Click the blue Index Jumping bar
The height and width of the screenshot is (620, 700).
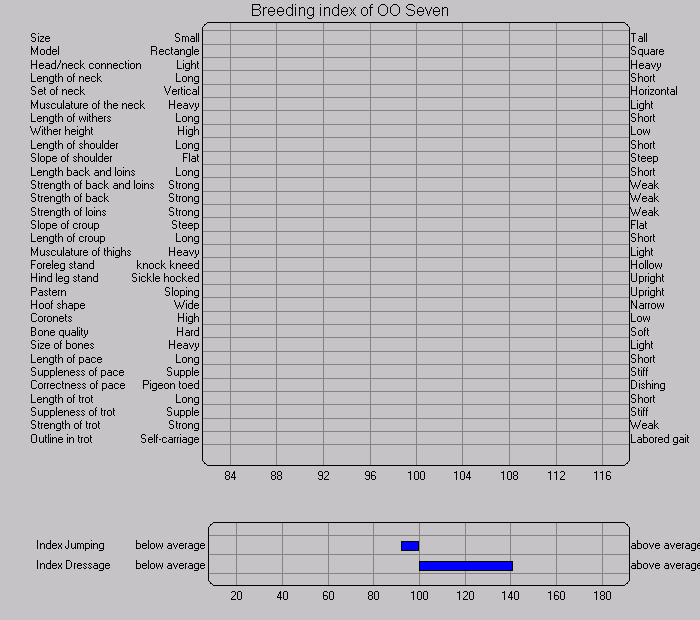(x=410, y=546)
